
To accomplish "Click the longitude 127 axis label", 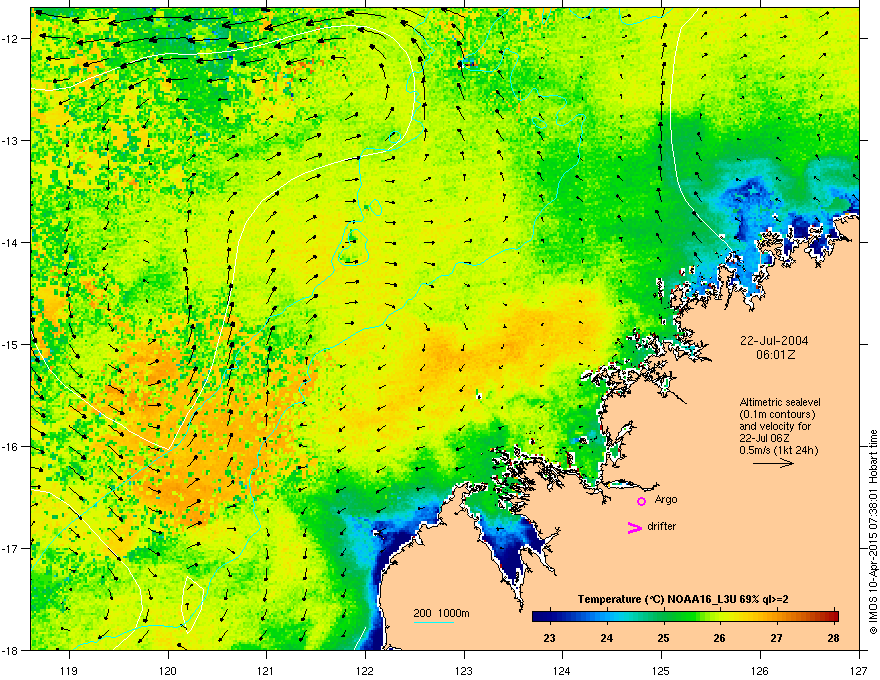I will click(x=859, y=670).
